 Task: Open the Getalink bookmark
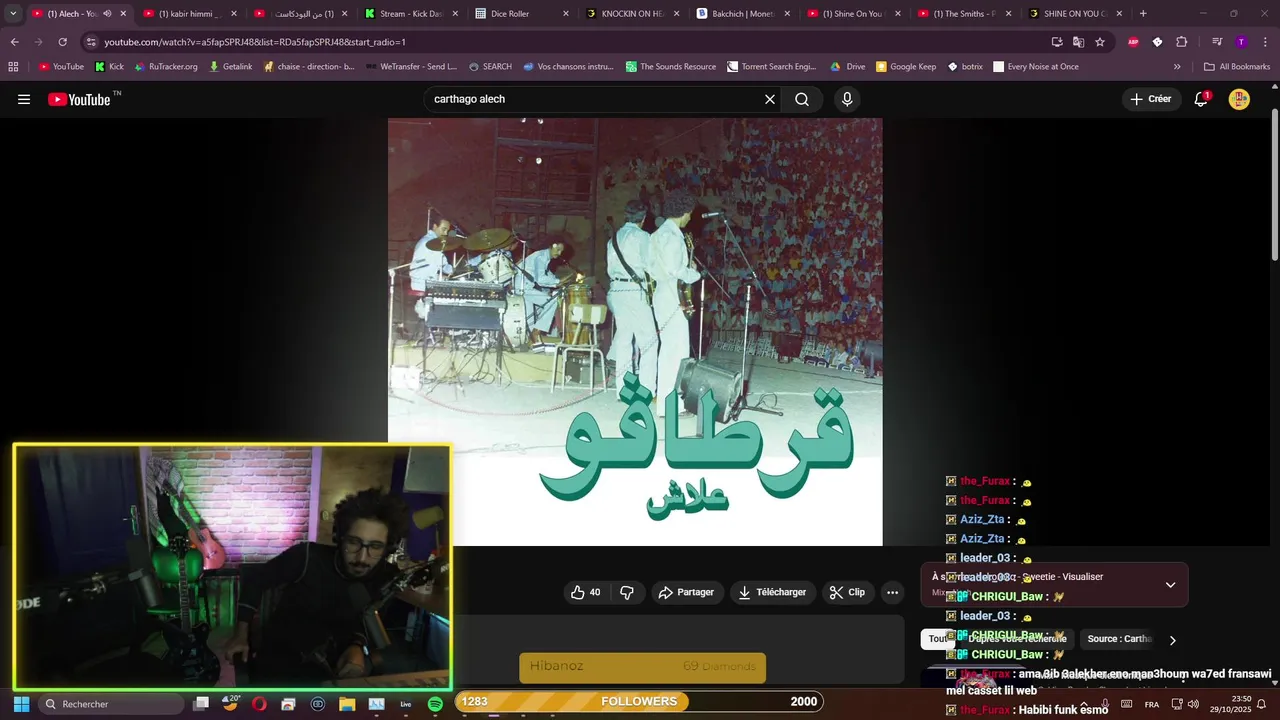tap(230, 67)
